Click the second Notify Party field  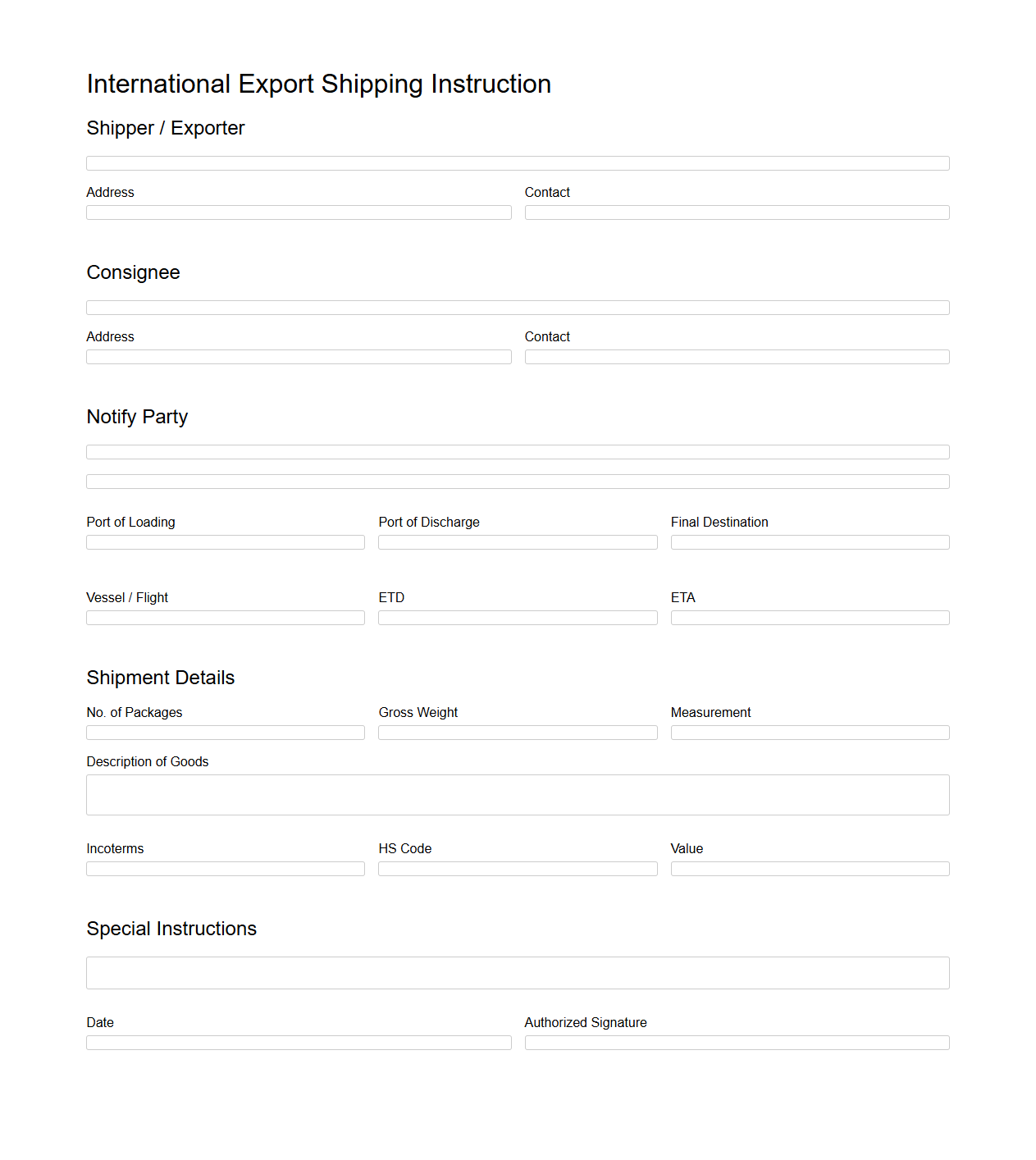point(518,481)
